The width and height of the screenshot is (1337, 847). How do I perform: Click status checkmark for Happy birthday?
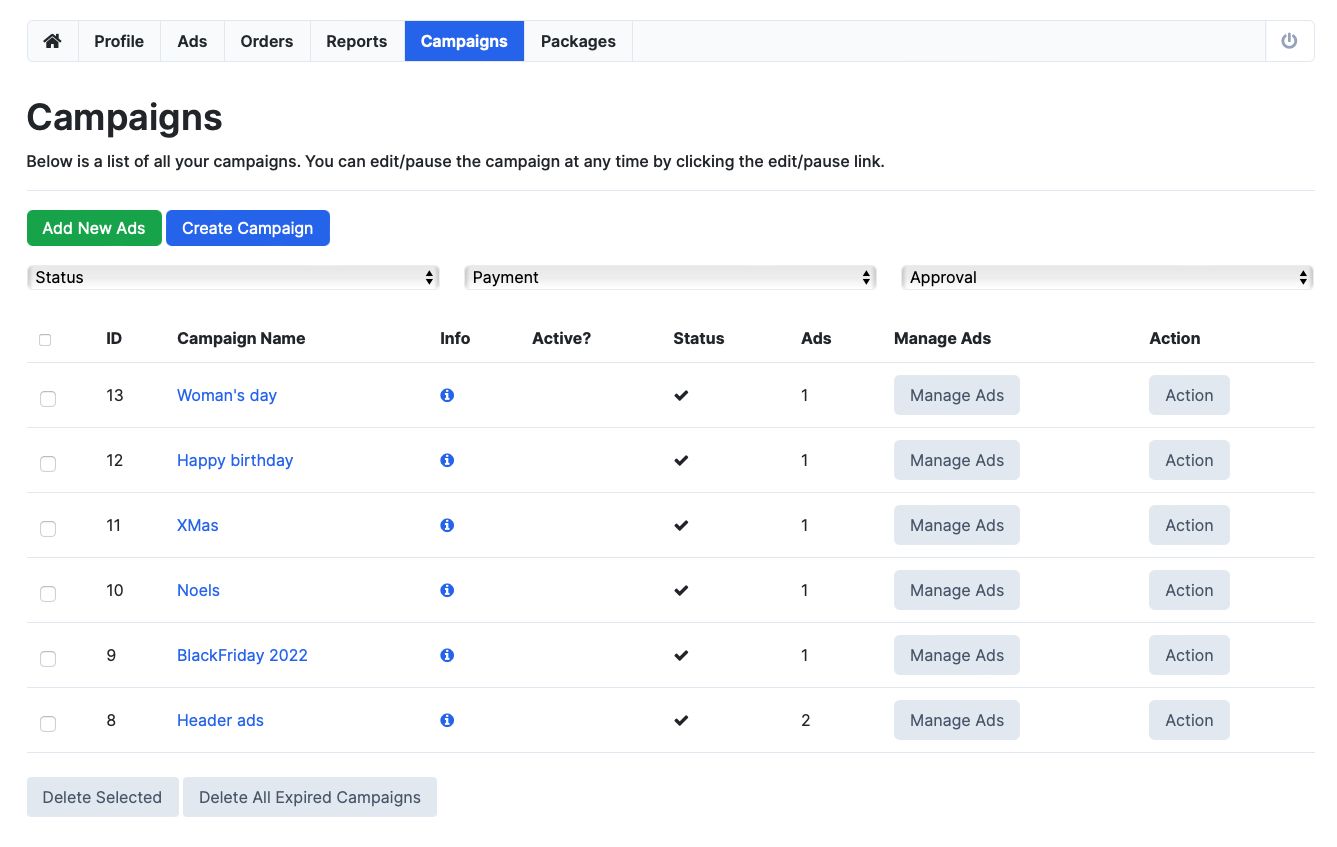681,460
